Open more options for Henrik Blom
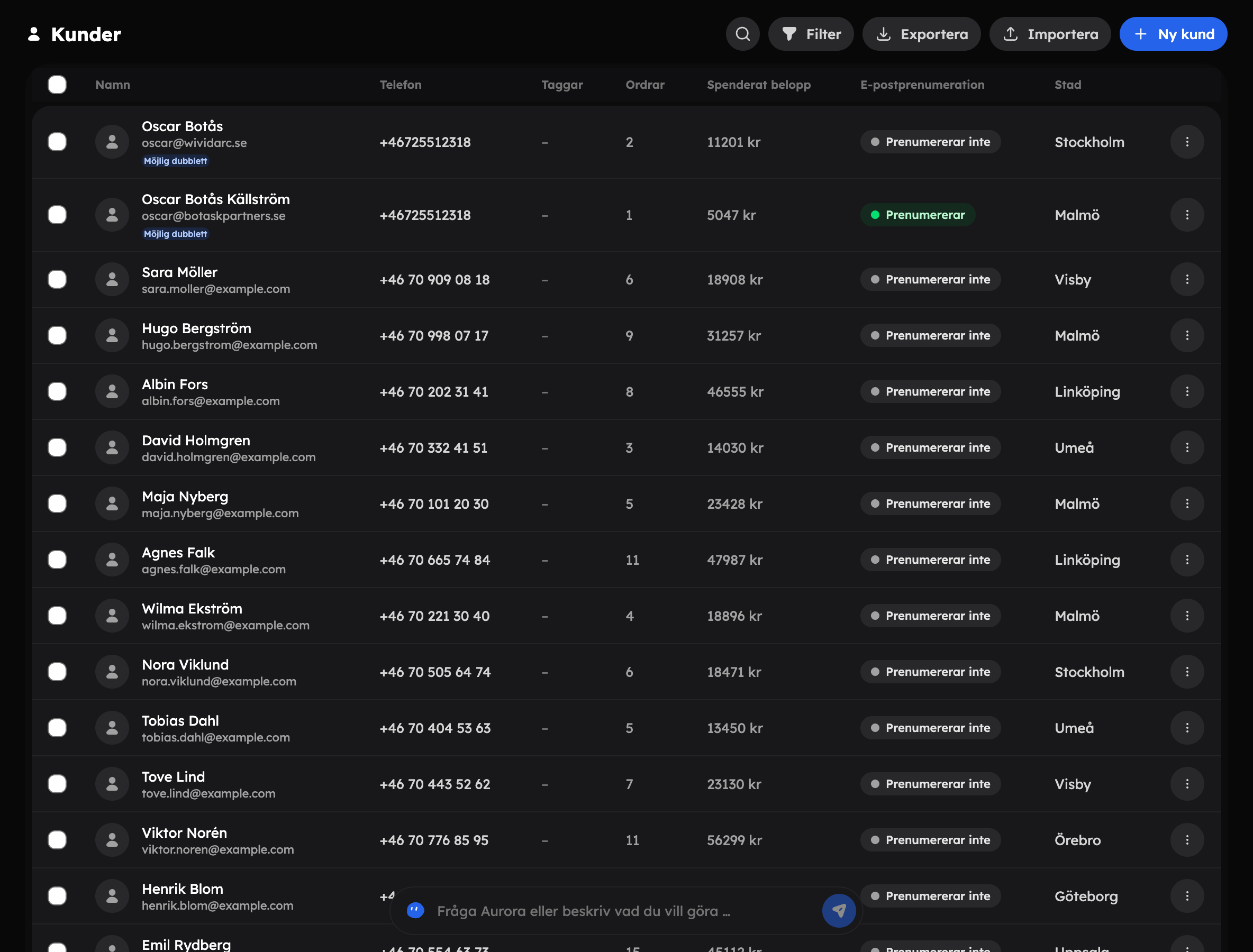The height and width of the screenshot is (952, 1253). pos(1187,896)
